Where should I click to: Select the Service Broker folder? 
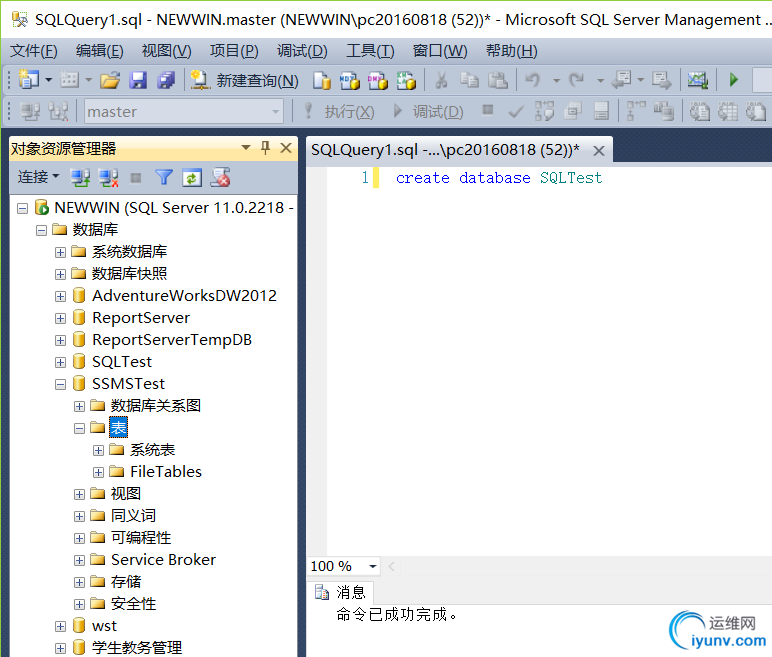[163, 560]
